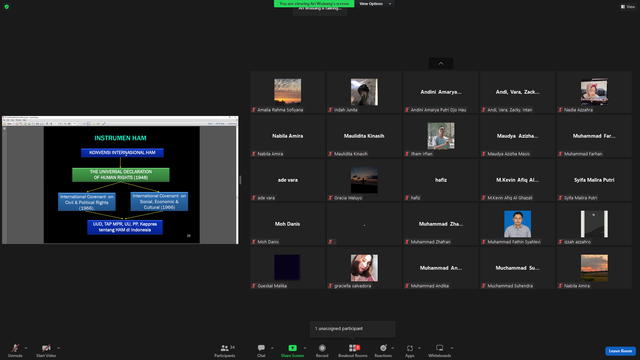Open the Reactions menu icon

coord(383,348)
